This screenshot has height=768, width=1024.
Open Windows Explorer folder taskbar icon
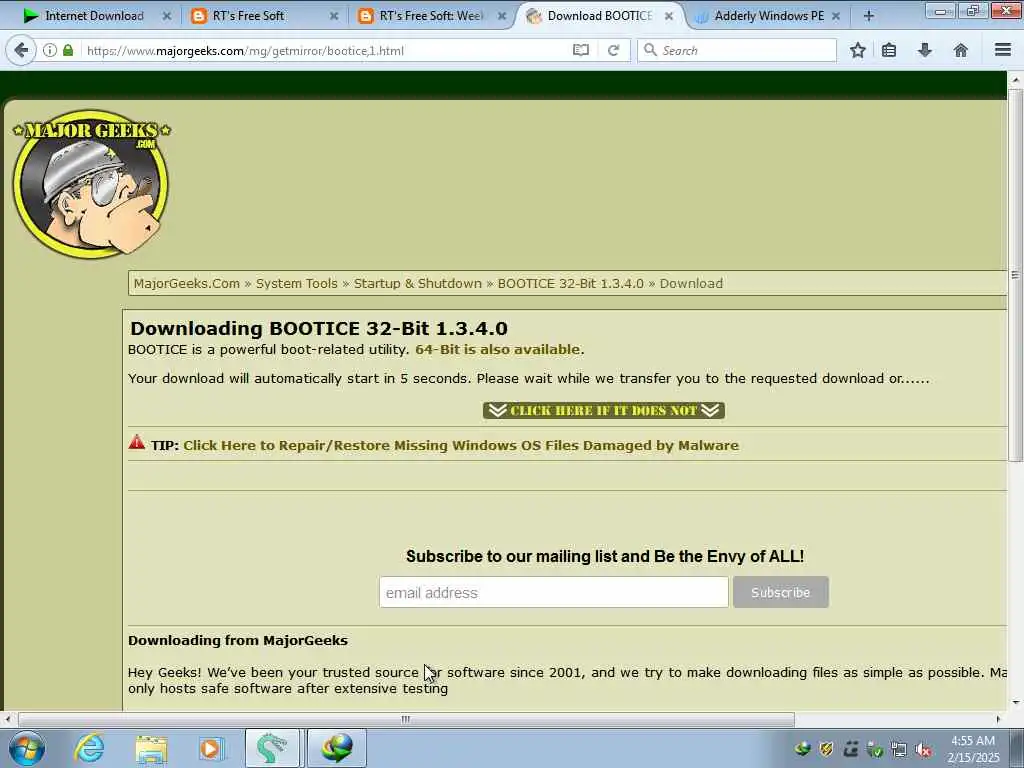coord(152,748)
